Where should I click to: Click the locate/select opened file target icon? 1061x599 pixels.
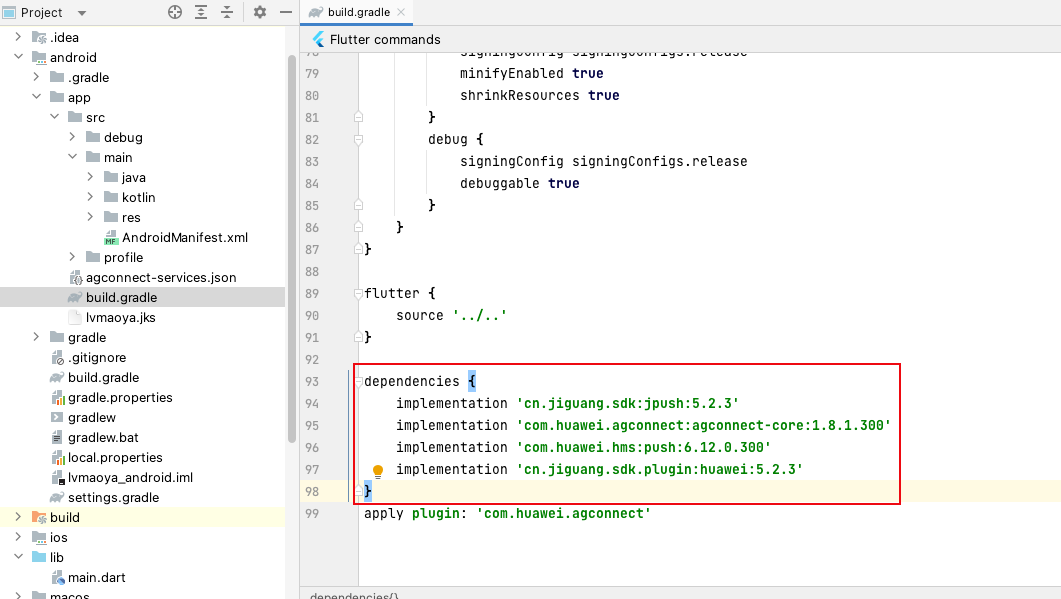point(175,12)
